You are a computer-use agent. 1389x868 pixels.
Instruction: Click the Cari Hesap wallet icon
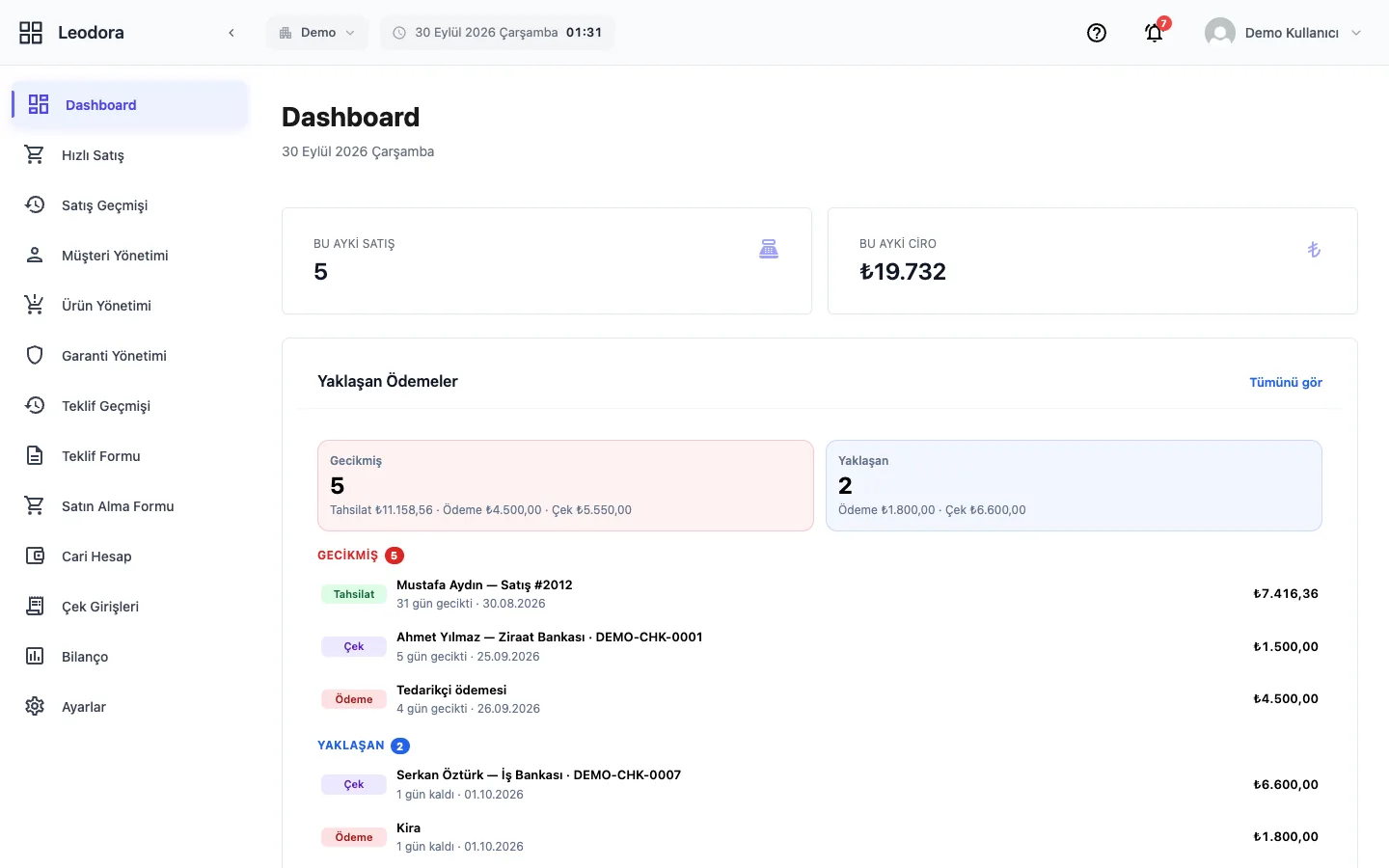pos(35,556)
